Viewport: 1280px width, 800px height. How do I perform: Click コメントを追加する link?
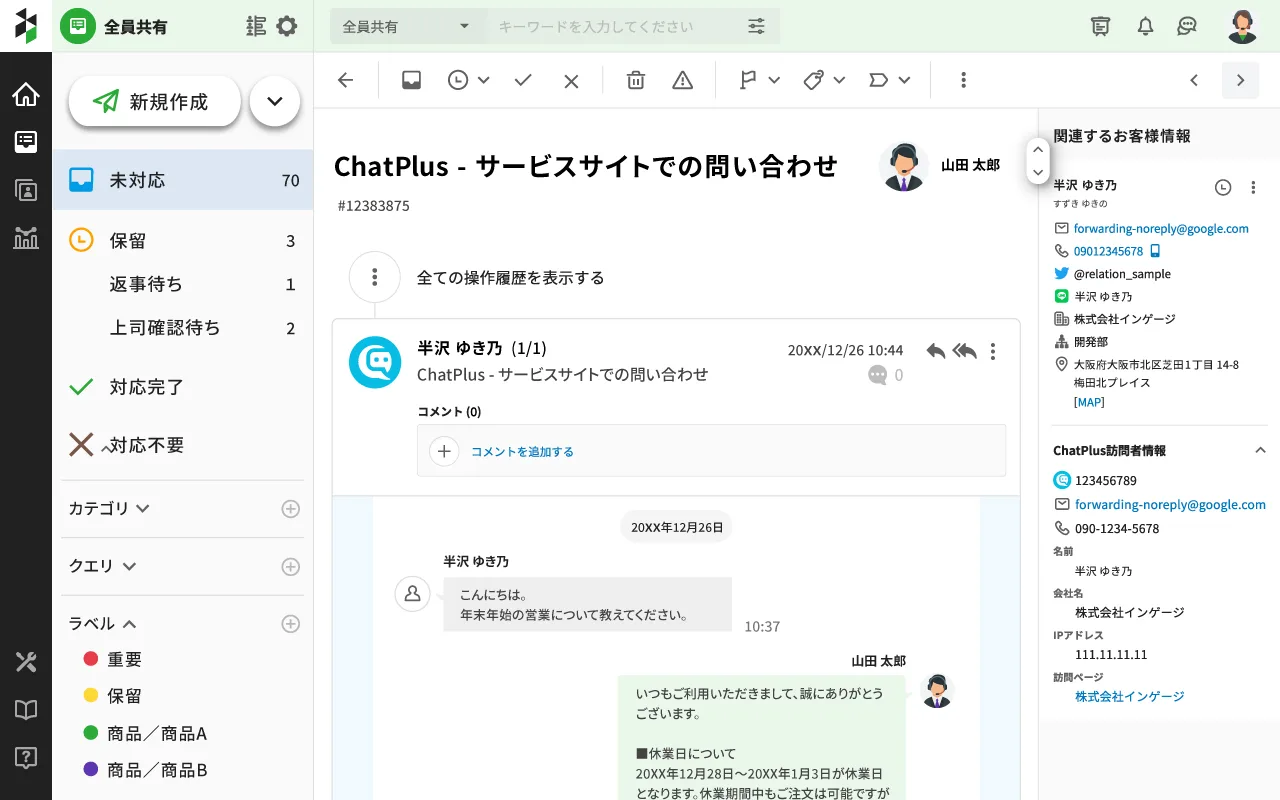pyautogui.click(x=522, y=452)
